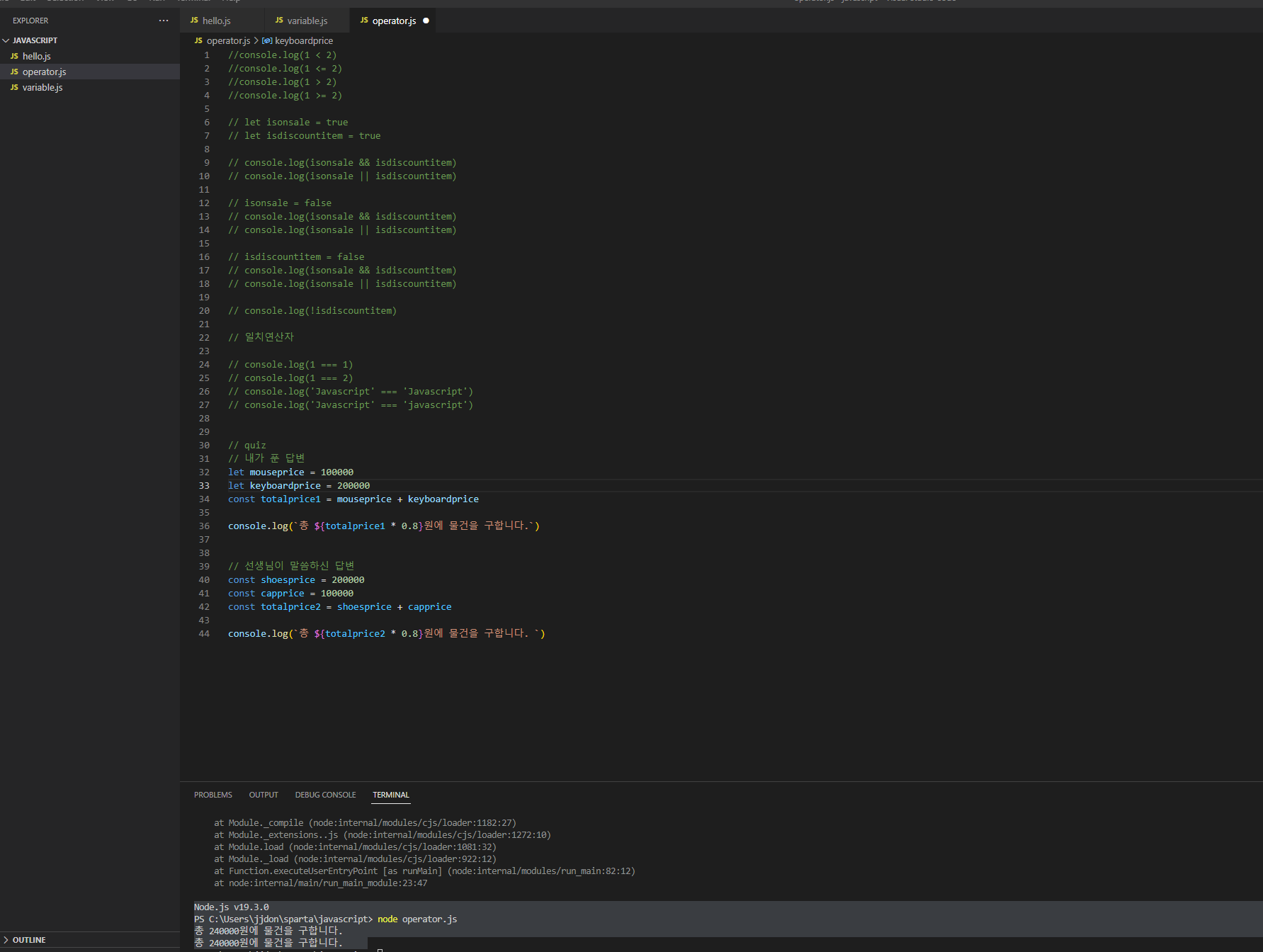Click the '// console.log(!isdiscountitem)' comment
Screen dimensions: 1263x952
(312, 311)
